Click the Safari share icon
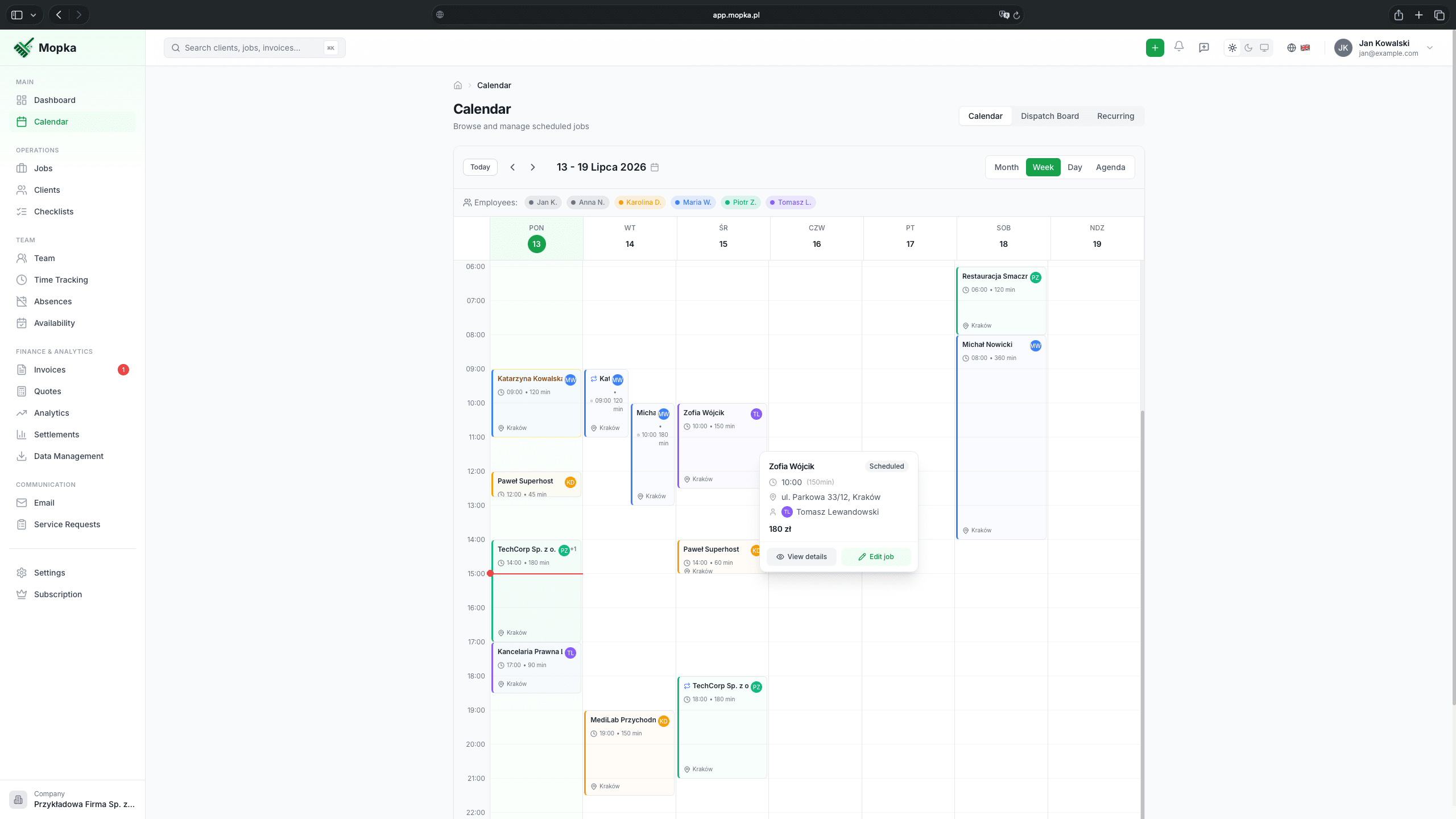 click(x=1399, y=15)
